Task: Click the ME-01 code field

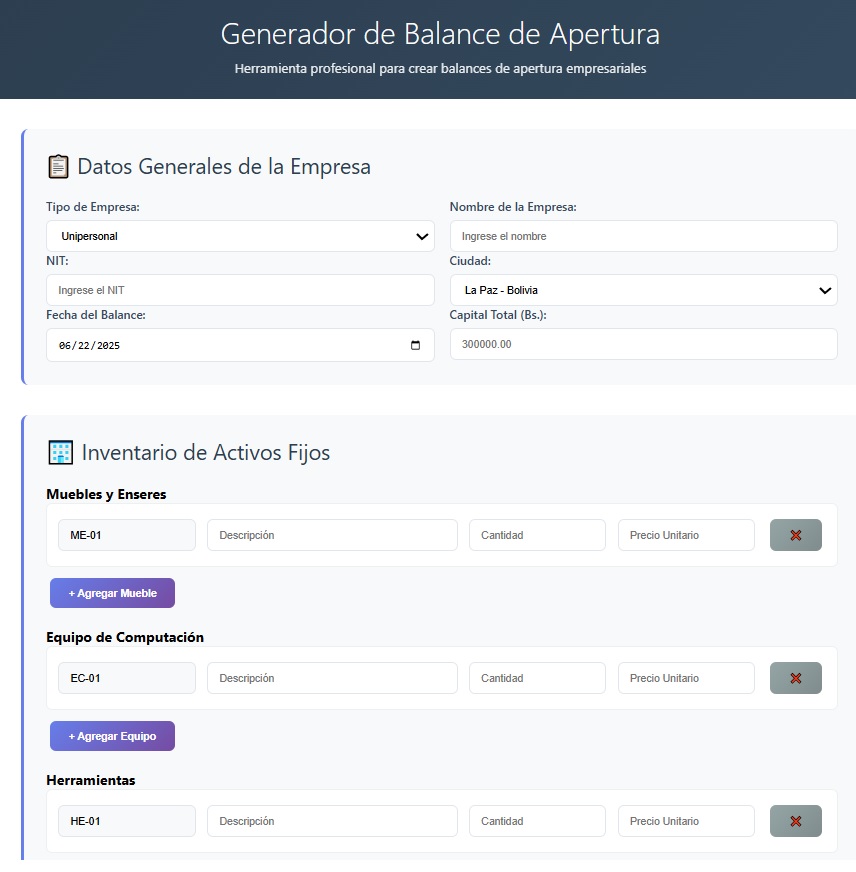Action: [127, 535]
